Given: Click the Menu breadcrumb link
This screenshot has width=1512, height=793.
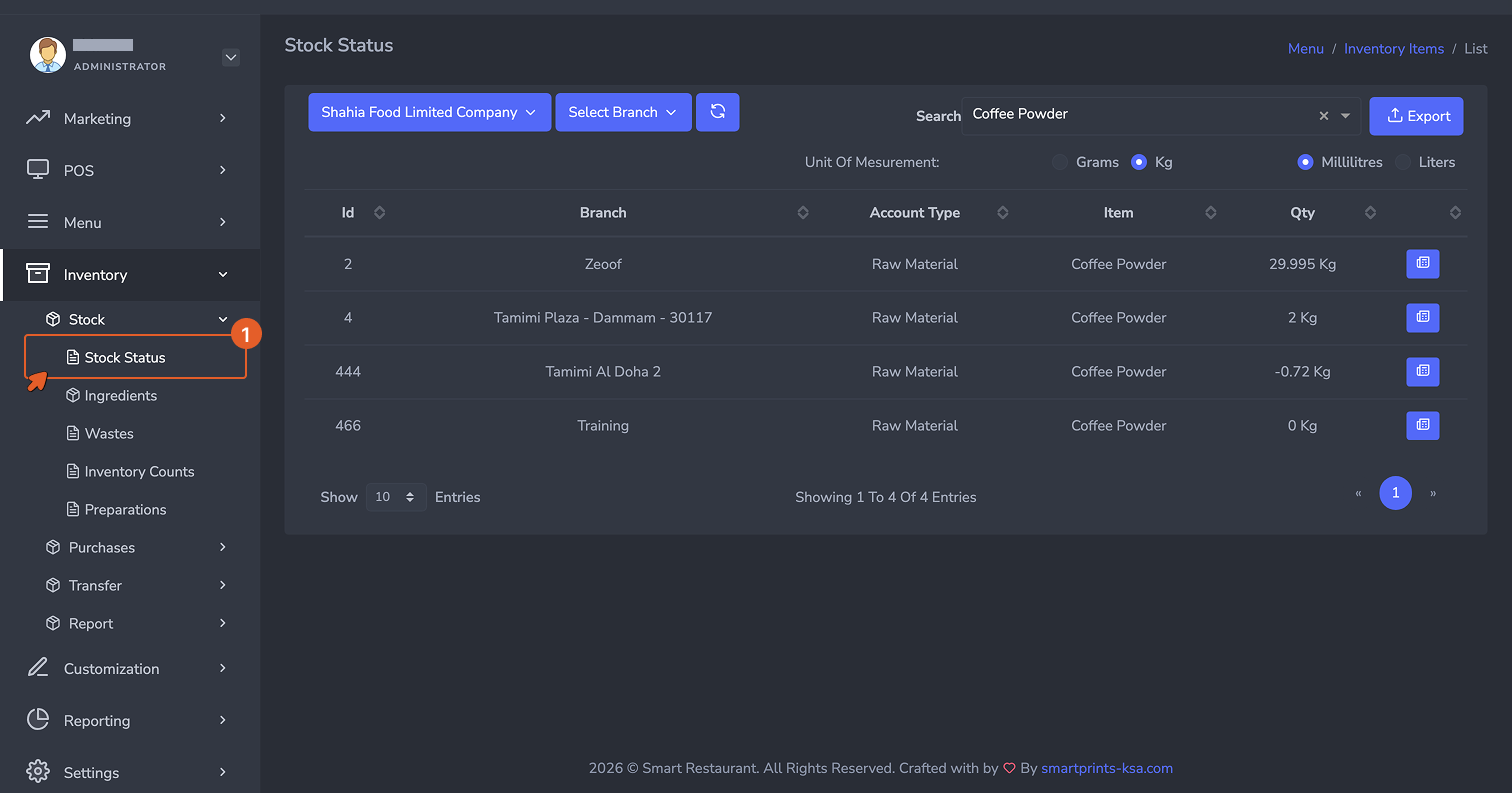Looking at the screenshot, I should (1306, 48).
